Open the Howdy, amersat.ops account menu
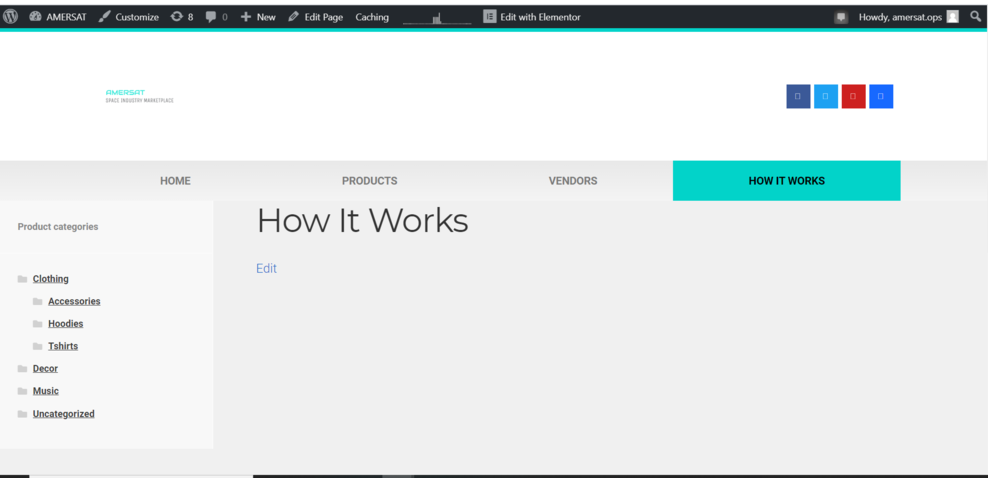 pos(908,17)
